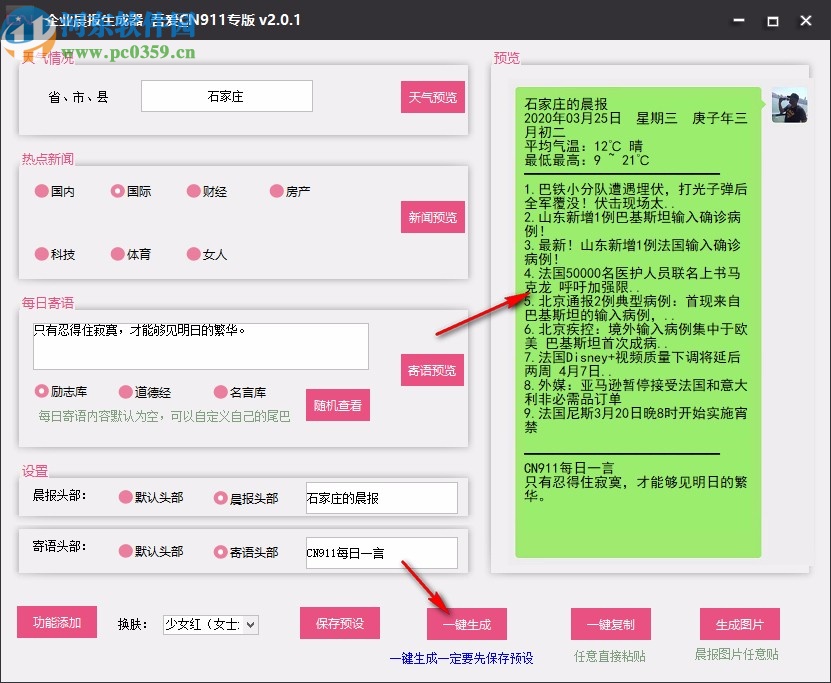Image resolution: width=831 pixels, height=683 pixels.
Task: Click 生成图片 to create the report image
Action: click(739, 622)
